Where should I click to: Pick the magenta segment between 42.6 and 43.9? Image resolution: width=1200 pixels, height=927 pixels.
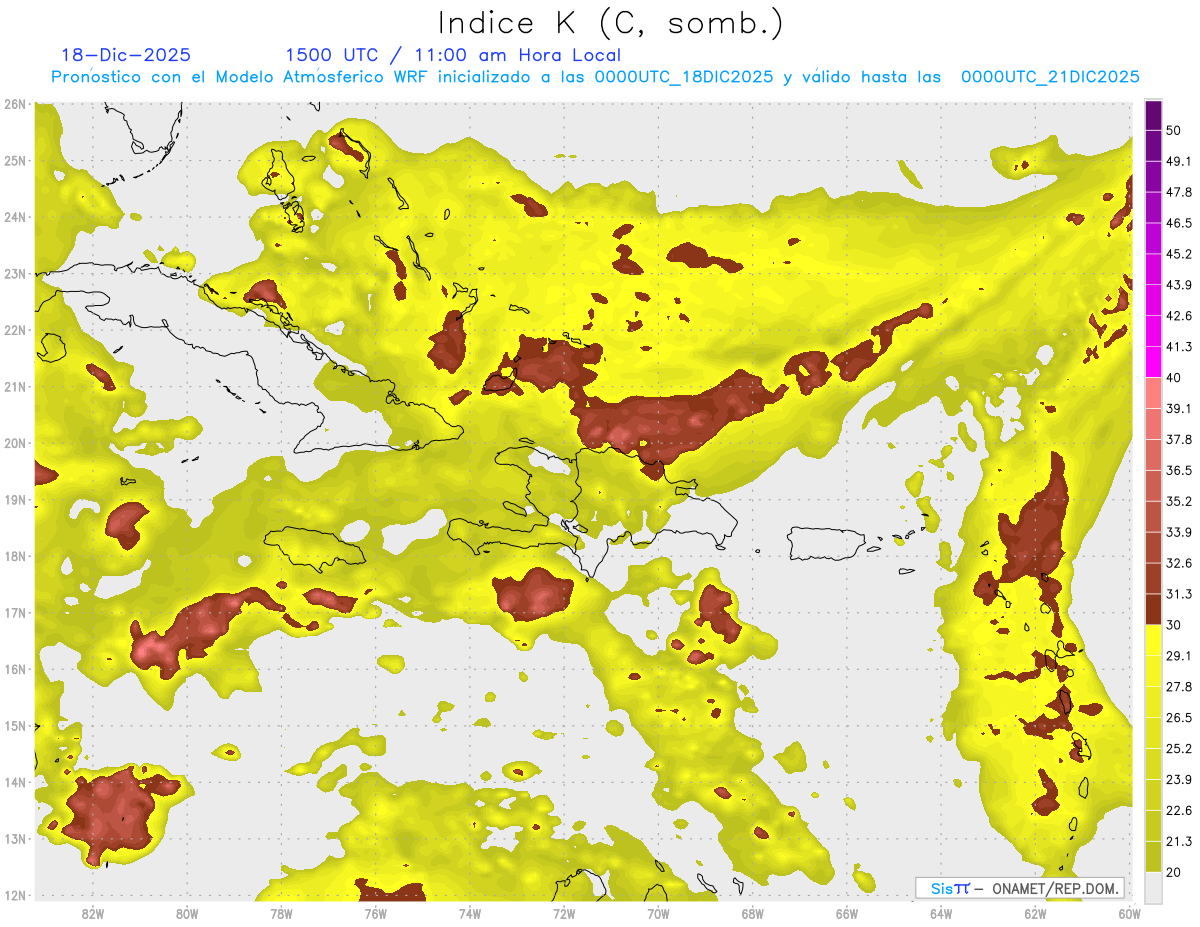point(1153,301)
